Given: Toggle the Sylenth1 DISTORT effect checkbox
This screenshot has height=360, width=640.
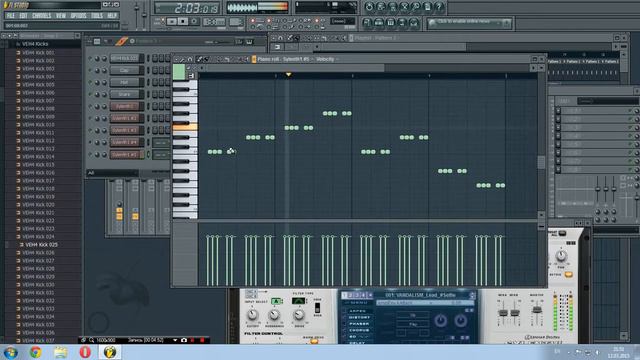Looking at the screenshot, I should 344,318.
